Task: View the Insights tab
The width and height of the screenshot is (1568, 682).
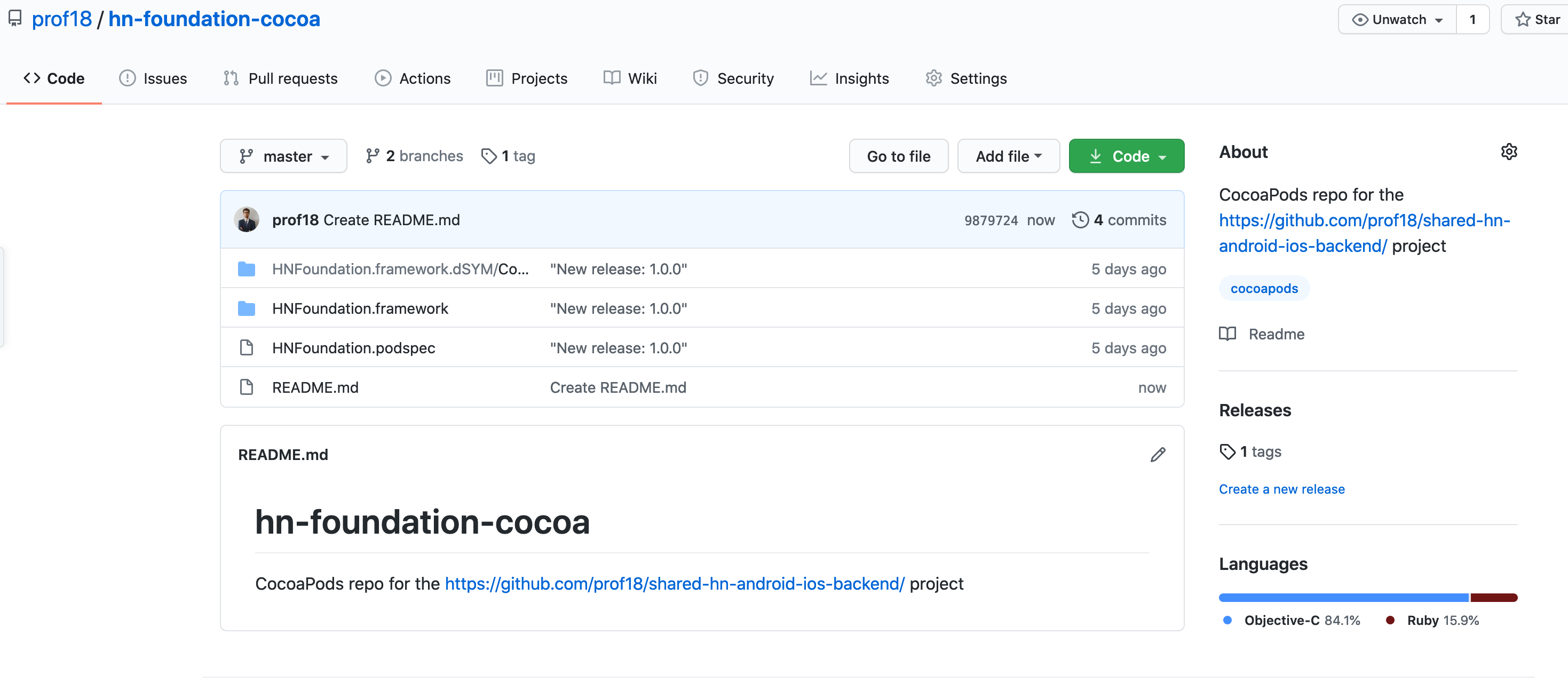Action: click(x=849, y=78)
